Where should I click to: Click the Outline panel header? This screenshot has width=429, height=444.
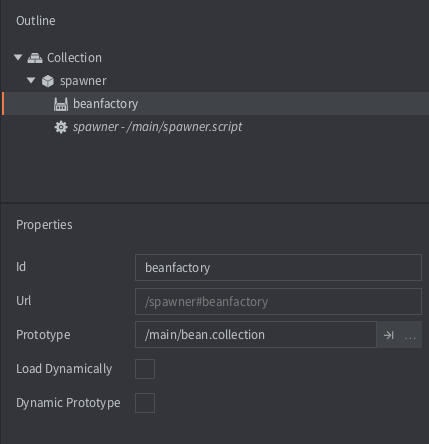[36, 21]
